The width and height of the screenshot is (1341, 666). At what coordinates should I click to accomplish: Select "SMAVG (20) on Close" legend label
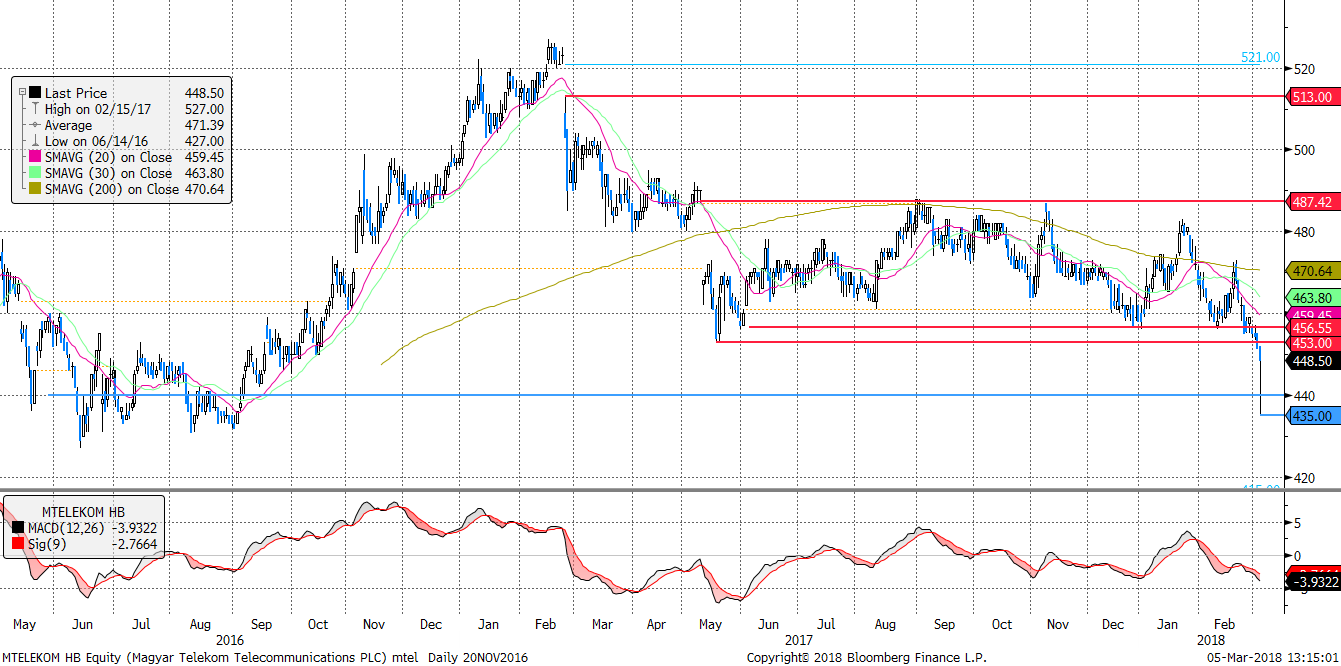108,157
